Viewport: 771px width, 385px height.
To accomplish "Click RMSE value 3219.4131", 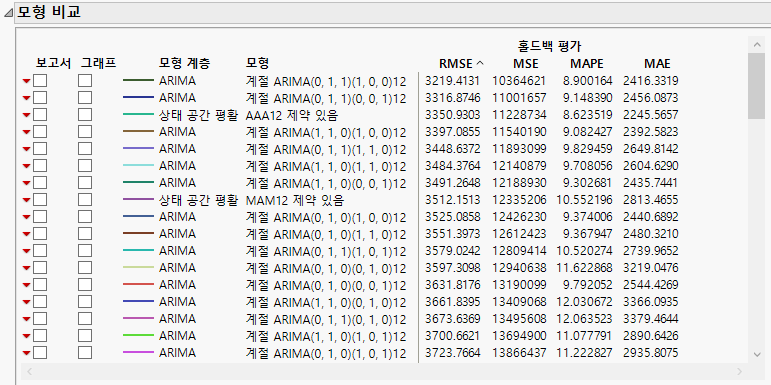I will click(x=452, y=81).
